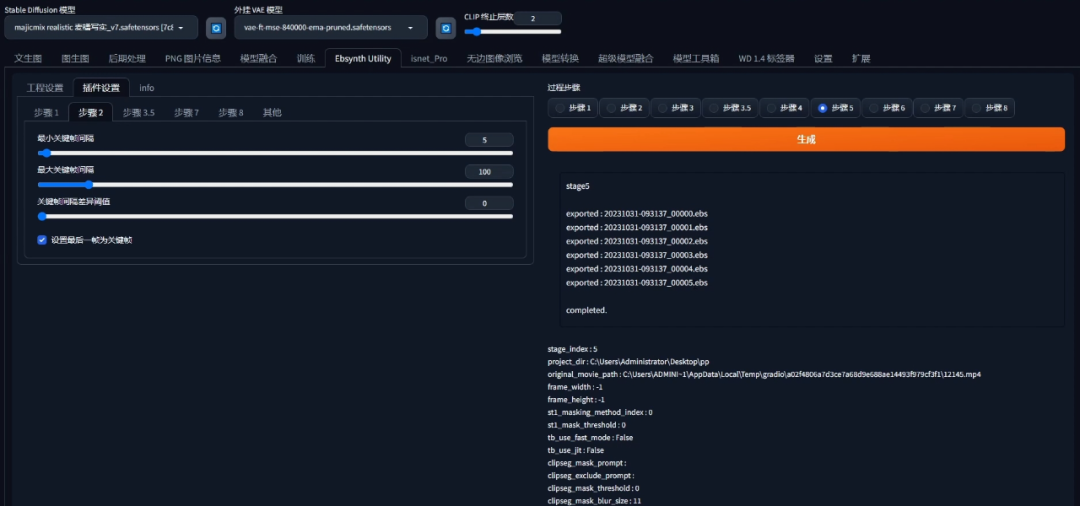Viewport: 1080px width, 506px height.
Task: Switch to the 工程设置 sub-tab
Action: coord(45,87)
